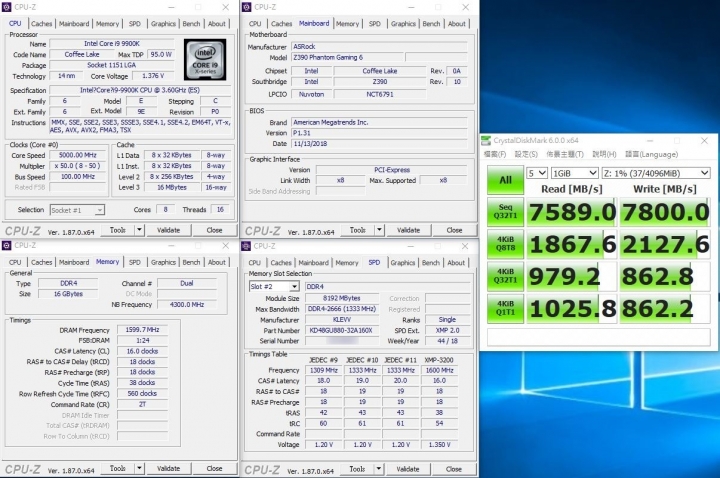Click CPU-Z app icon in Mainboard window's title bar
The height and width of the screenshot is (478, 720).
pos(247,7)
